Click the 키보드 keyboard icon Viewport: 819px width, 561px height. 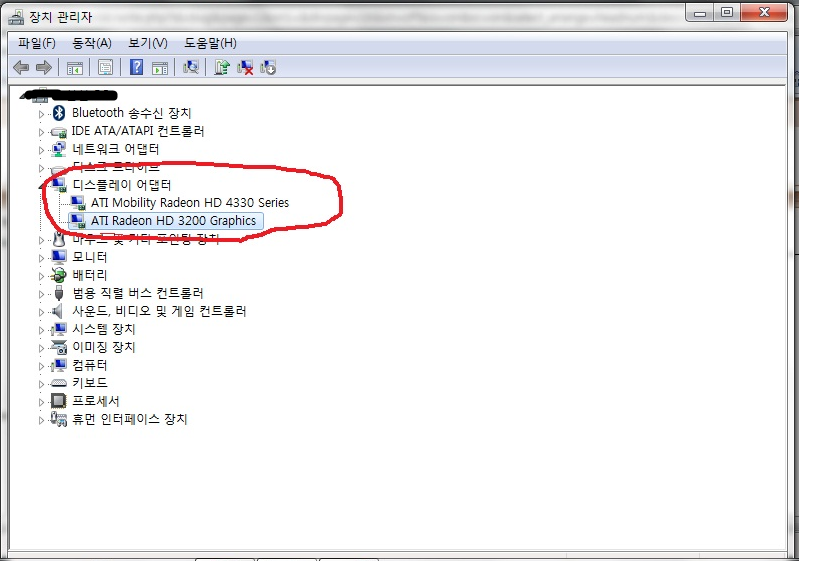coord(58,383)
